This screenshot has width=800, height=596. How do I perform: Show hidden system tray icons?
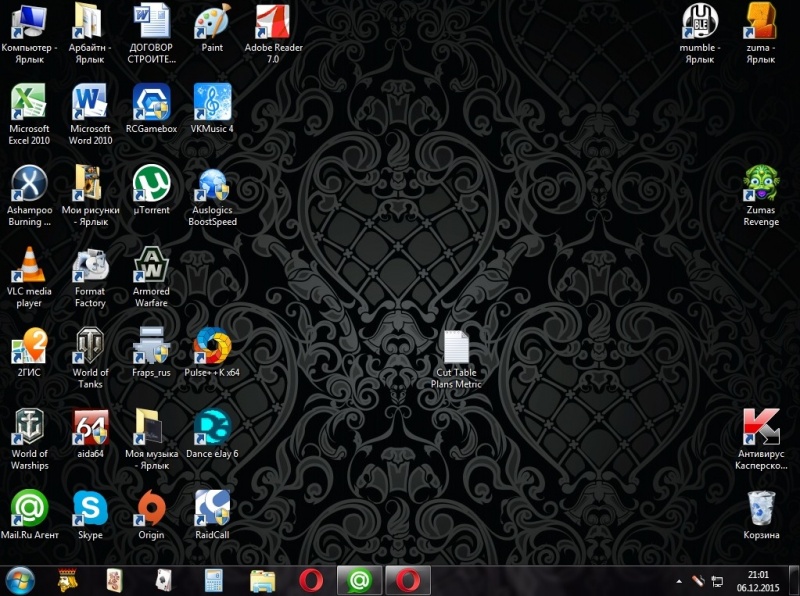coord(679,580)
